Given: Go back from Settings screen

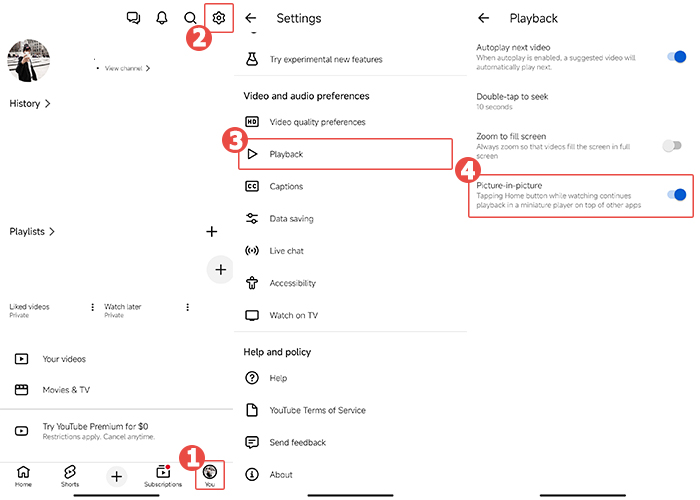Looking at the screenshot, I should [251, 18].
